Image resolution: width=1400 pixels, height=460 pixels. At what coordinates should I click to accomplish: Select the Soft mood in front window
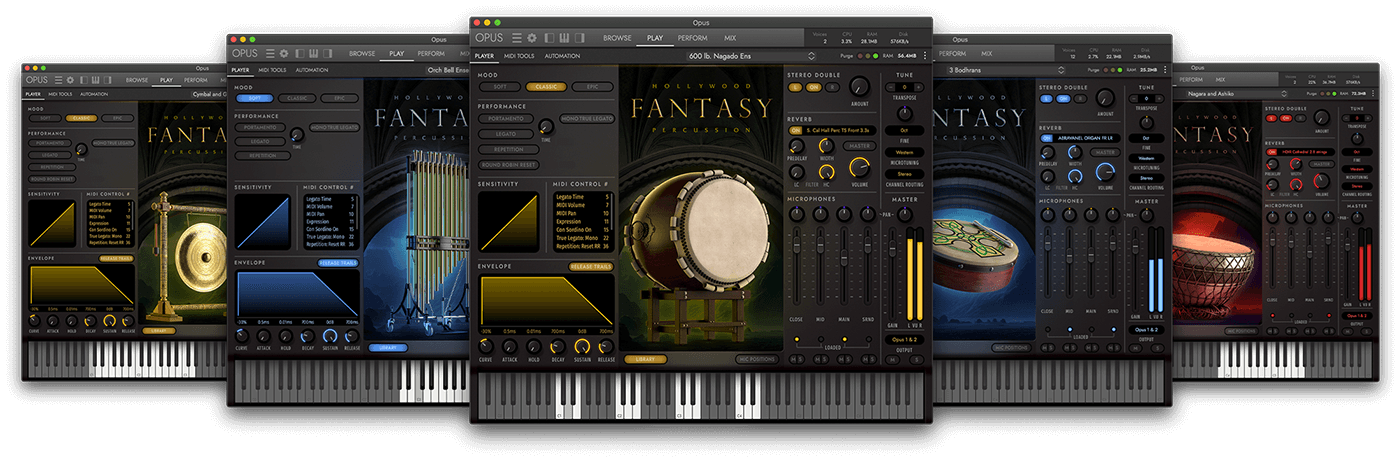tap(500, 87)
